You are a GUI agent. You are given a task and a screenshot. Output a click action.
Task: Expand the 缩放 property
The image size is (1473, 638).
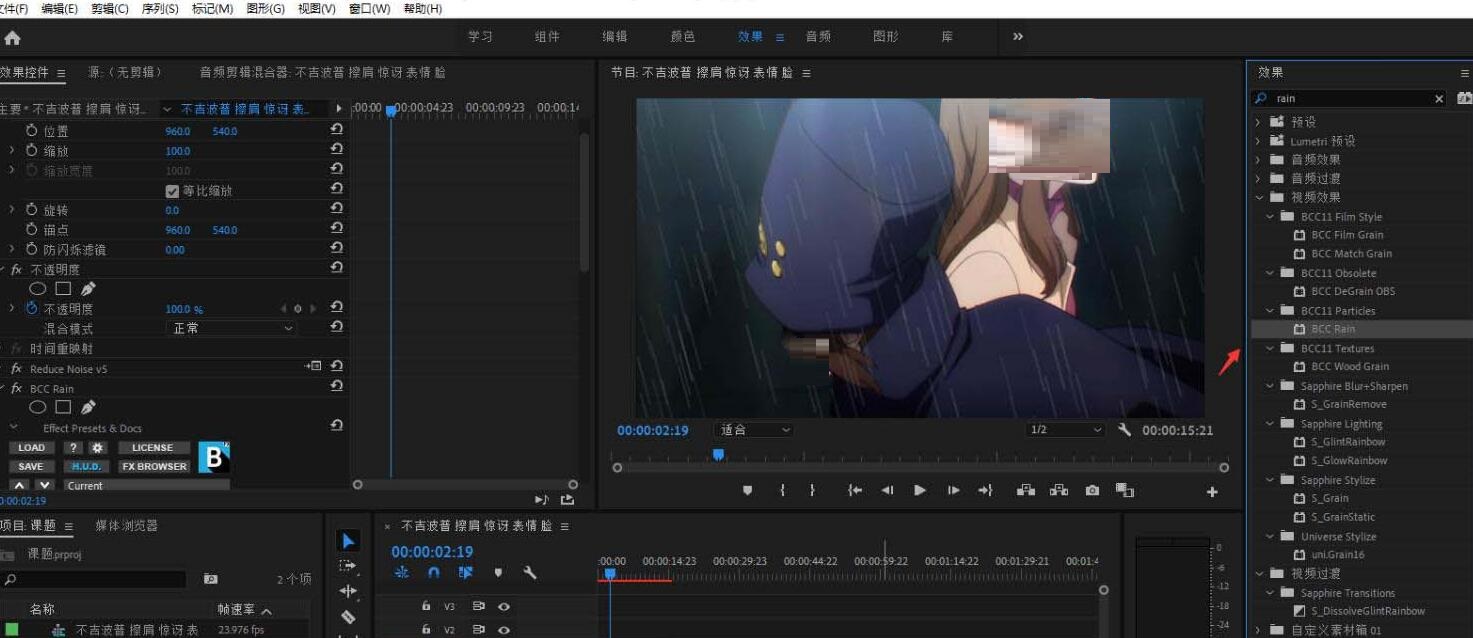pyautogui.click(x=12, y=151)
